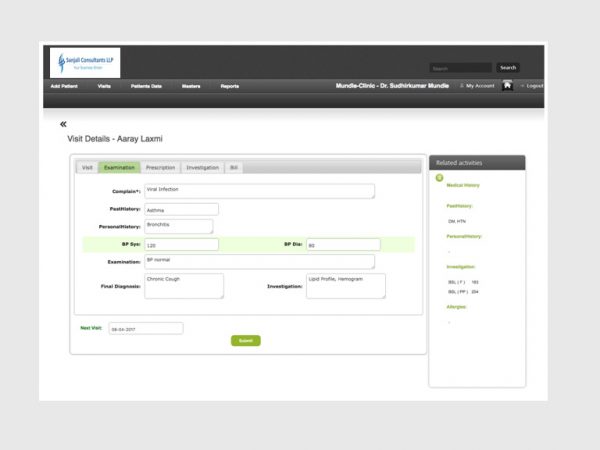Click the Examination field with BP normal
Viewport: 600px width, 450px height.
pos(259,262)
